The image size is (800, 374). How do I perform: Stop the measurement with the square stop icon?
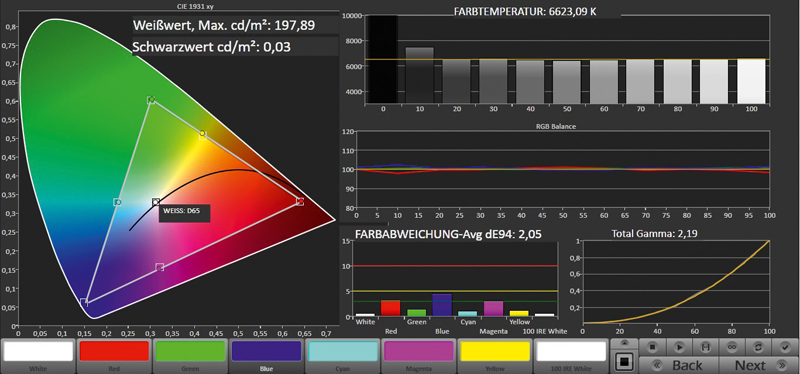652,347
